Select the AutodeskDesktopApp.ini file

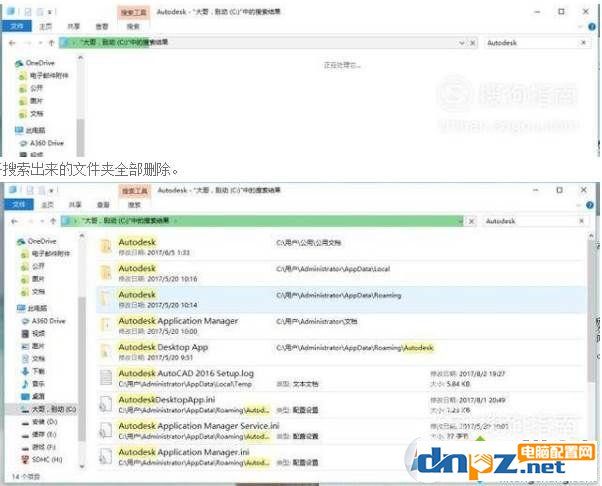pyautogui.click(x=341, y=404)
